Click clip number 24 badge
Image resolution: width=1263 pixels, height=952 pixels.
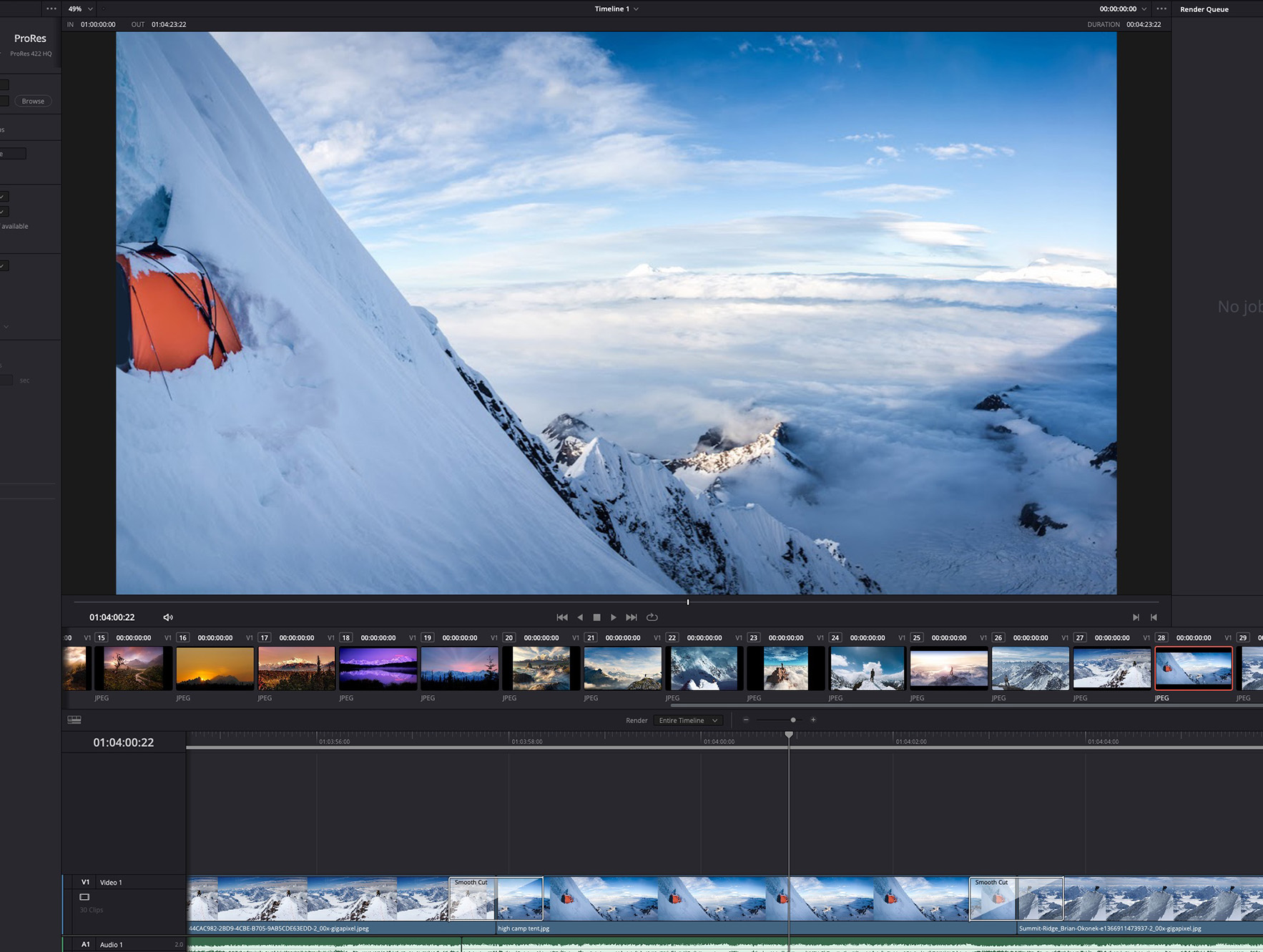point(835,638)
